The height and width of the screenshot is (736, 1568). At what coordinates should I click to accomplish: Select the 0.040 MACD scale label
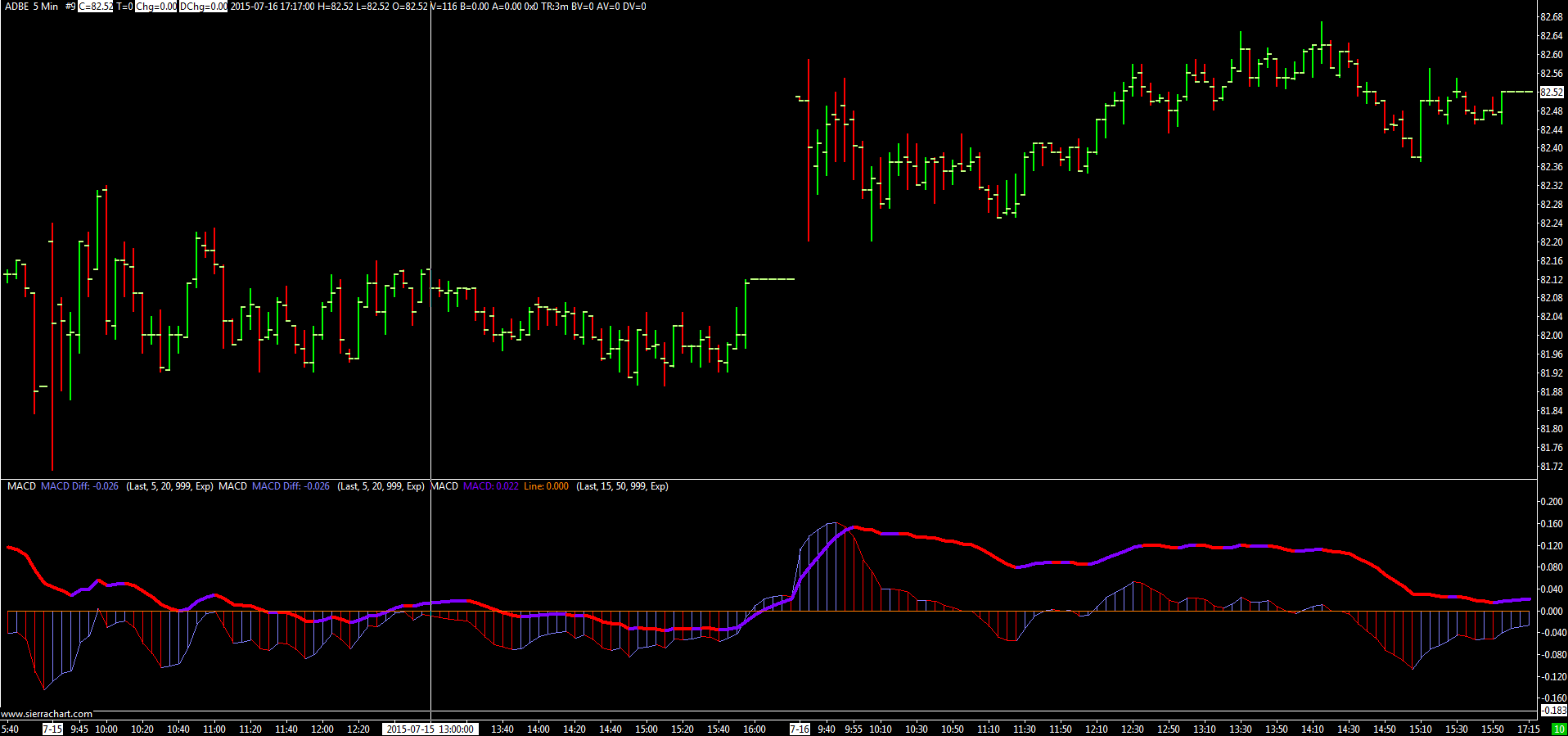point(1552,589)
